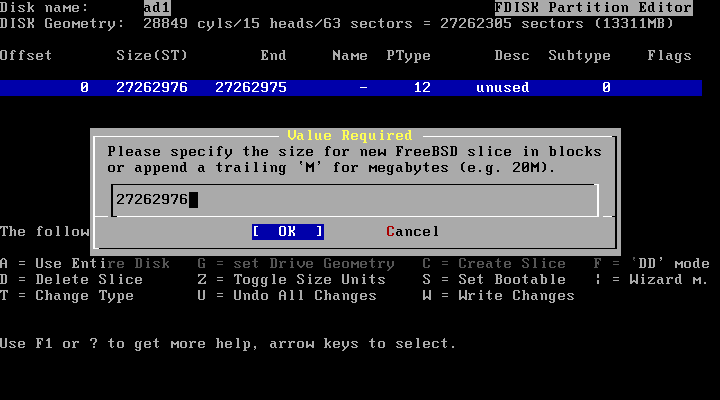Click the 'Undo All Changes' command
The height and width of the screenshot is (400, 720).
287,296
